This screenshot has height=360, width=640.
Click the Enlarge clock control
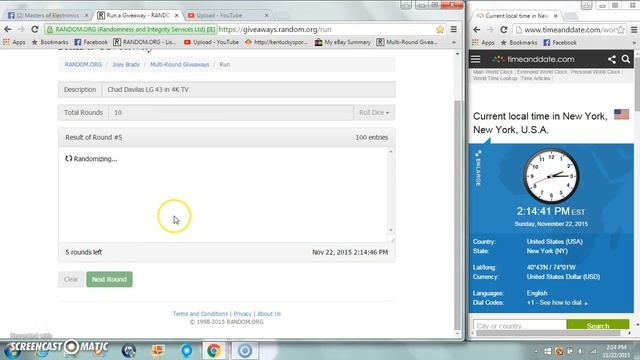tap(478, 168)
